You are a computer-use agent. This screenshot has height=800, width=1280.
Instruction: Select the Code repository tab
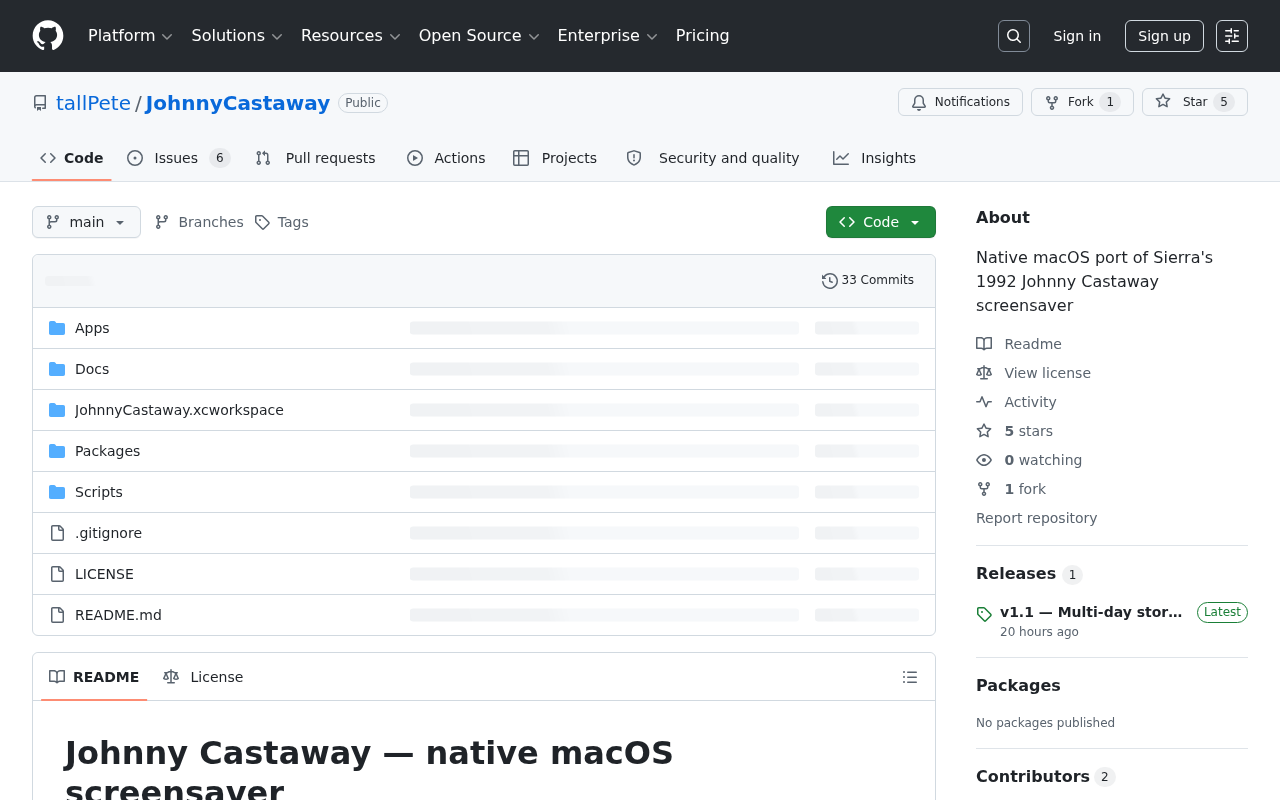click(72, 158)
